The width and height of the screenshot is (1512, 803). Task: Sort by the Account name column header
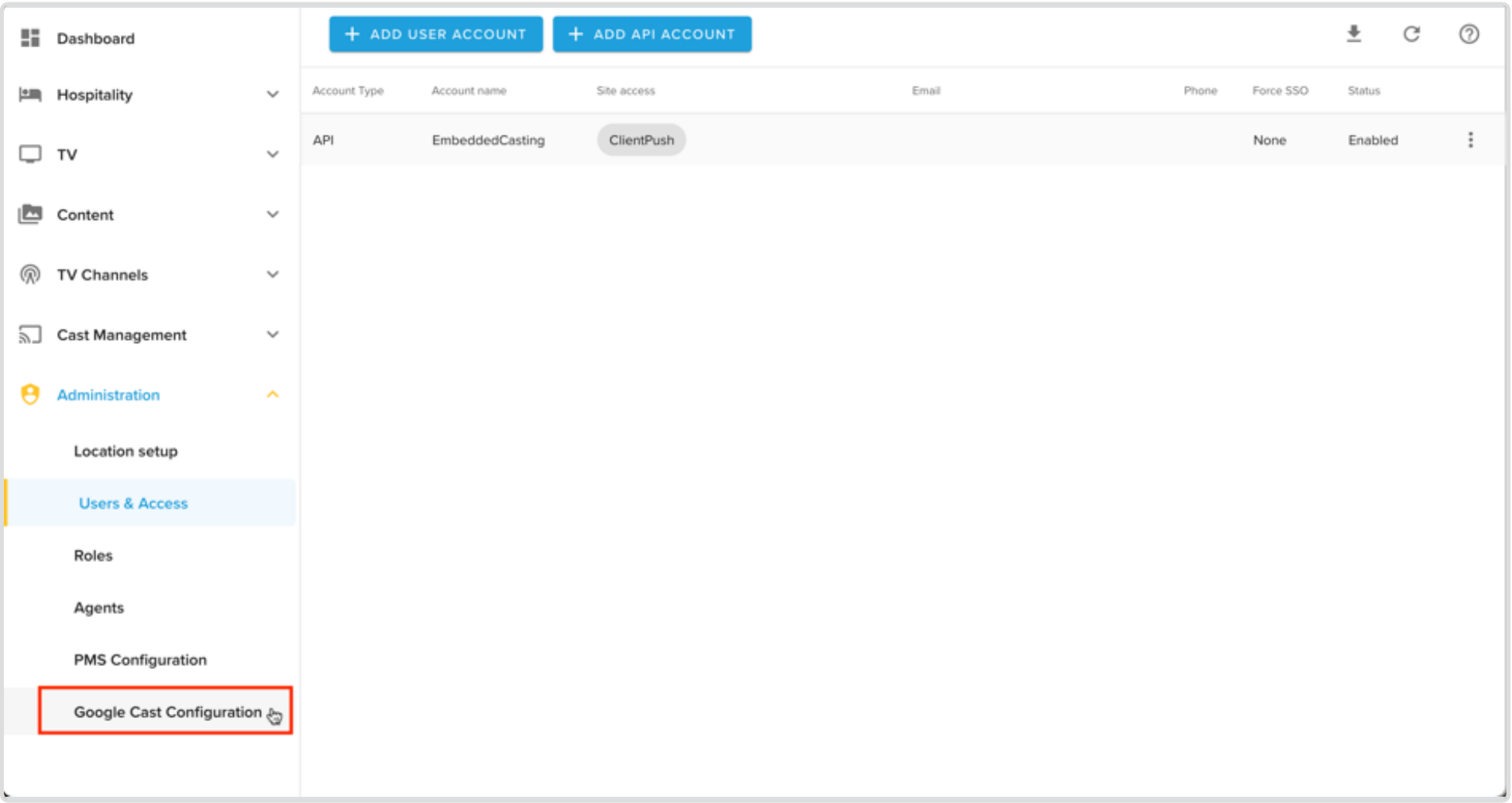[x=469, y=91]
